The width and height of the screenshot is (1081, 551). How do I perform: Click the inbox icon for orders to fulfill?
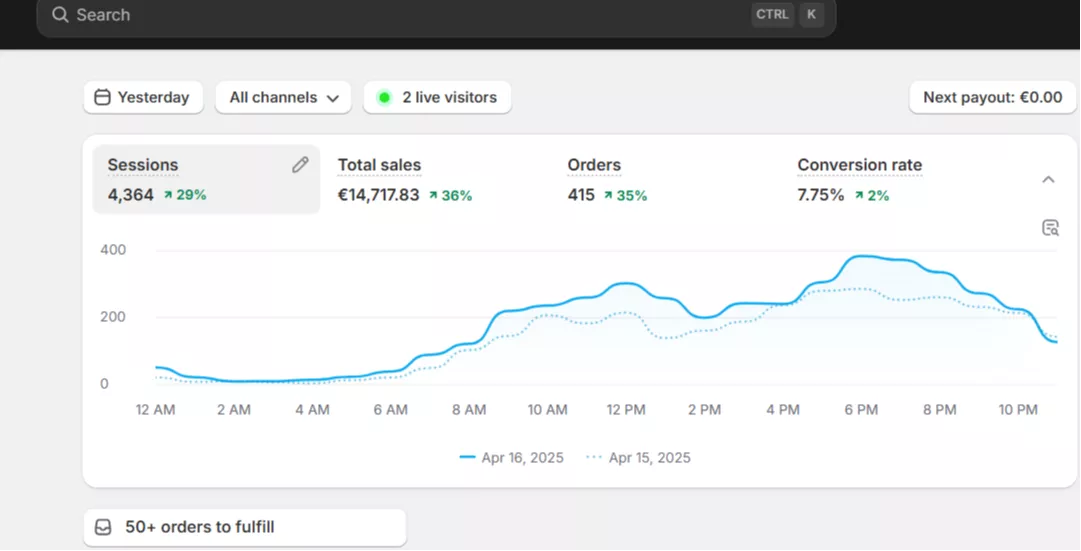click(x=103, y=527)
